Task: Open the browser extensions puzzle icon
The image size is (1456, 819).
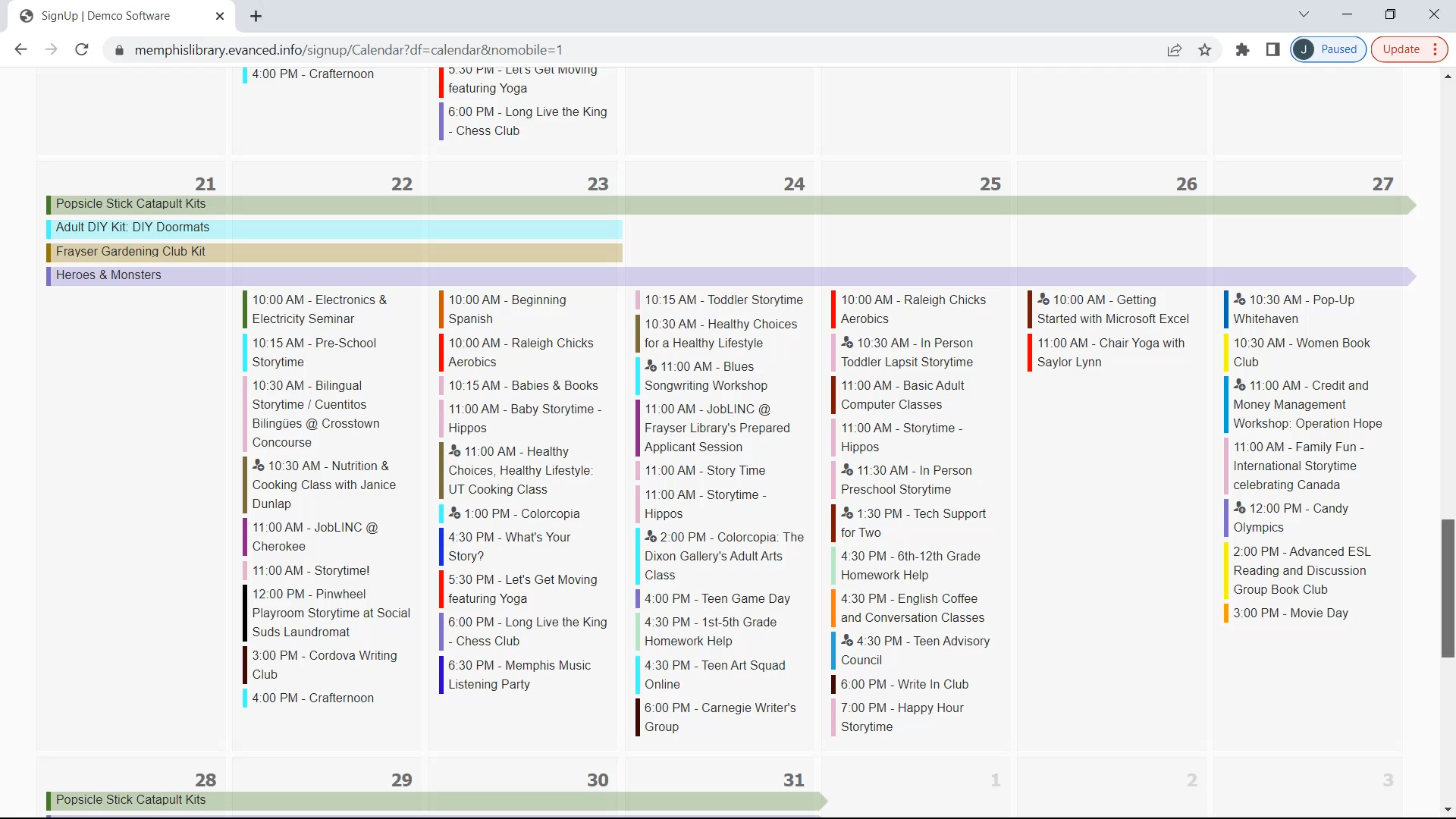Action: click(x=1242, y=50)
